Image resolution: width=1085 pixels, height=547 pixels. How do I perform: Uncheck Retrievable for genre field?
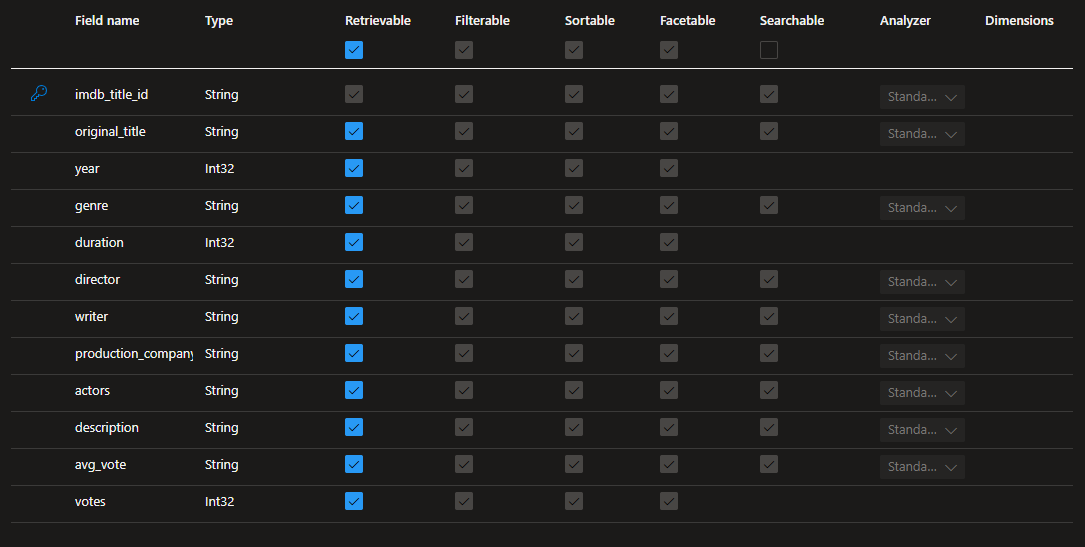(354, 205)
